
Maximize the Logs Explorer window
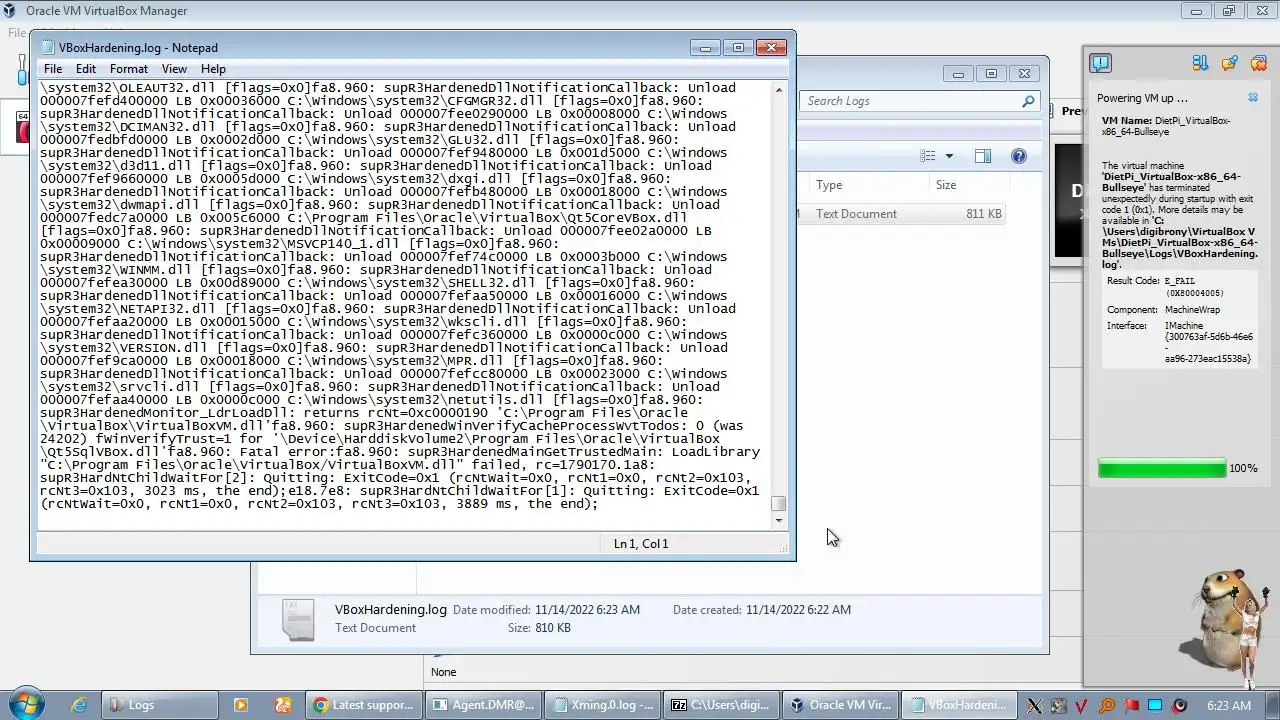(991, 74)
